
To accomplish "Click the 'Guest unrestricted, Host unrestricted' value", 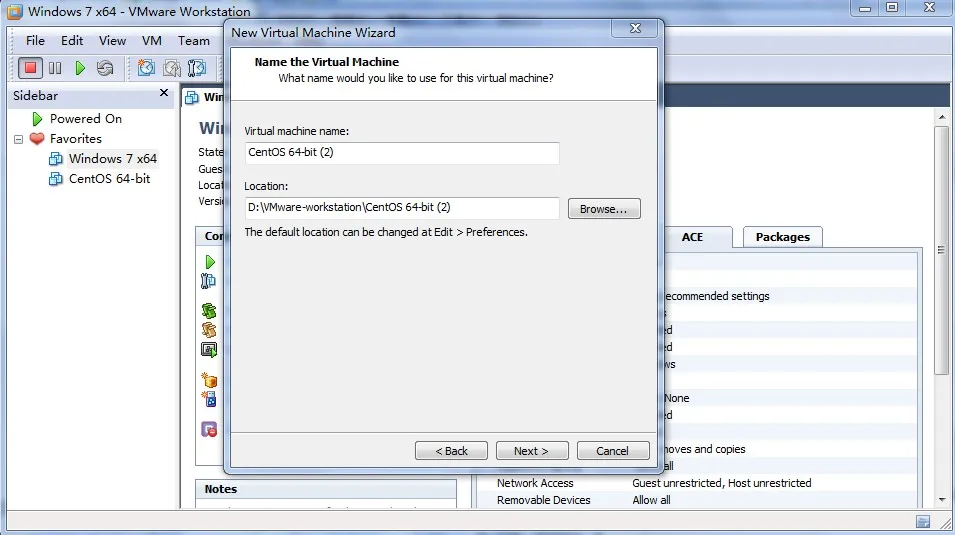I will pyautogui.click(x=722, y=483).
